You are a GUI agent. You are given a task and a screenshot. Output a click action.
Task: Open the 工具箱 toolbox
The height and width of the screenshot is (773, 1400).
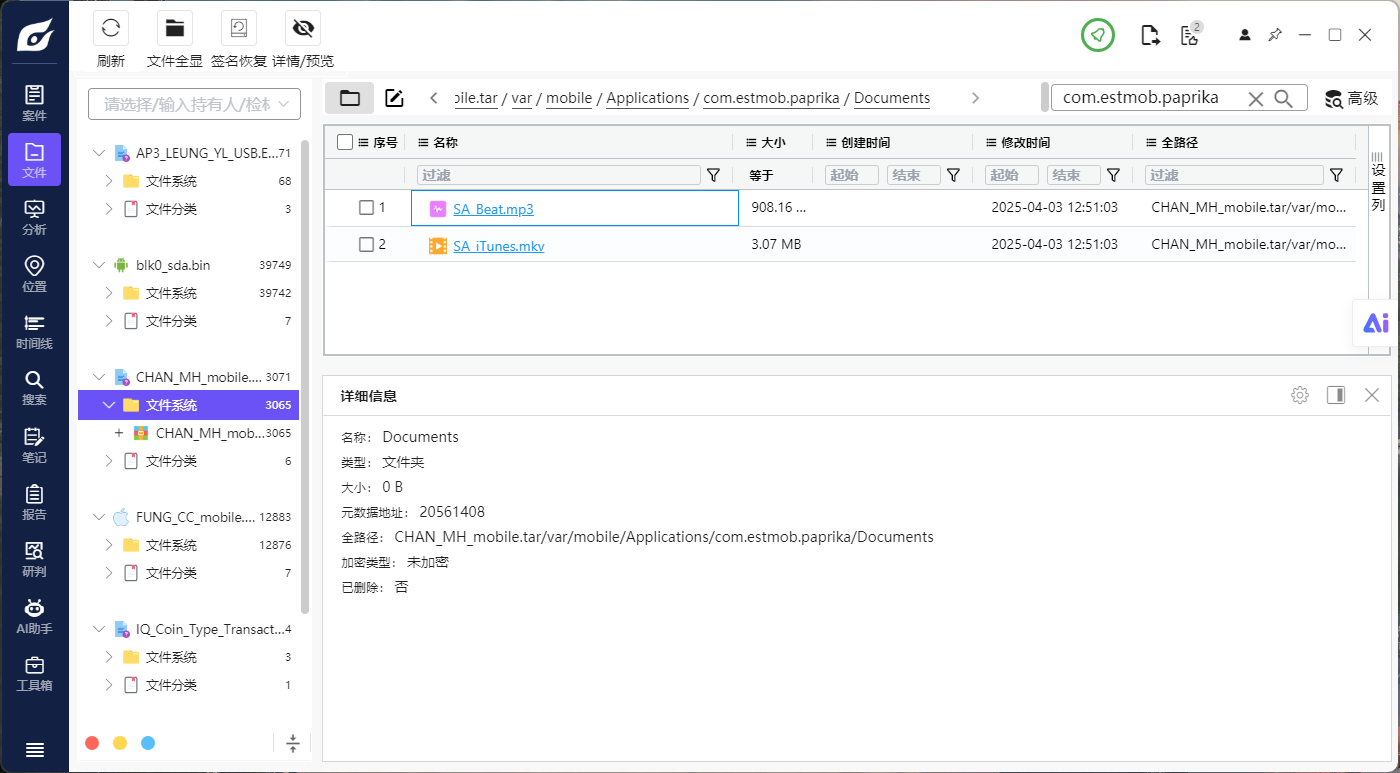point(34,674)
